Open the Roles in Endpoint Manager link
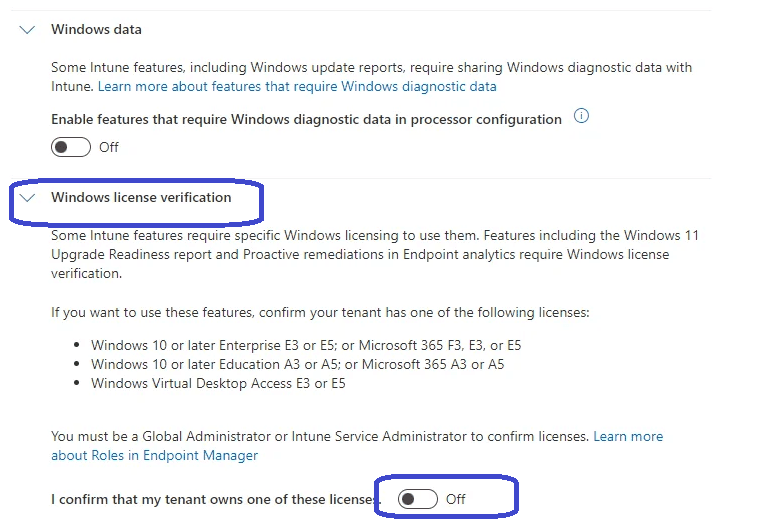 click(154, 455)
